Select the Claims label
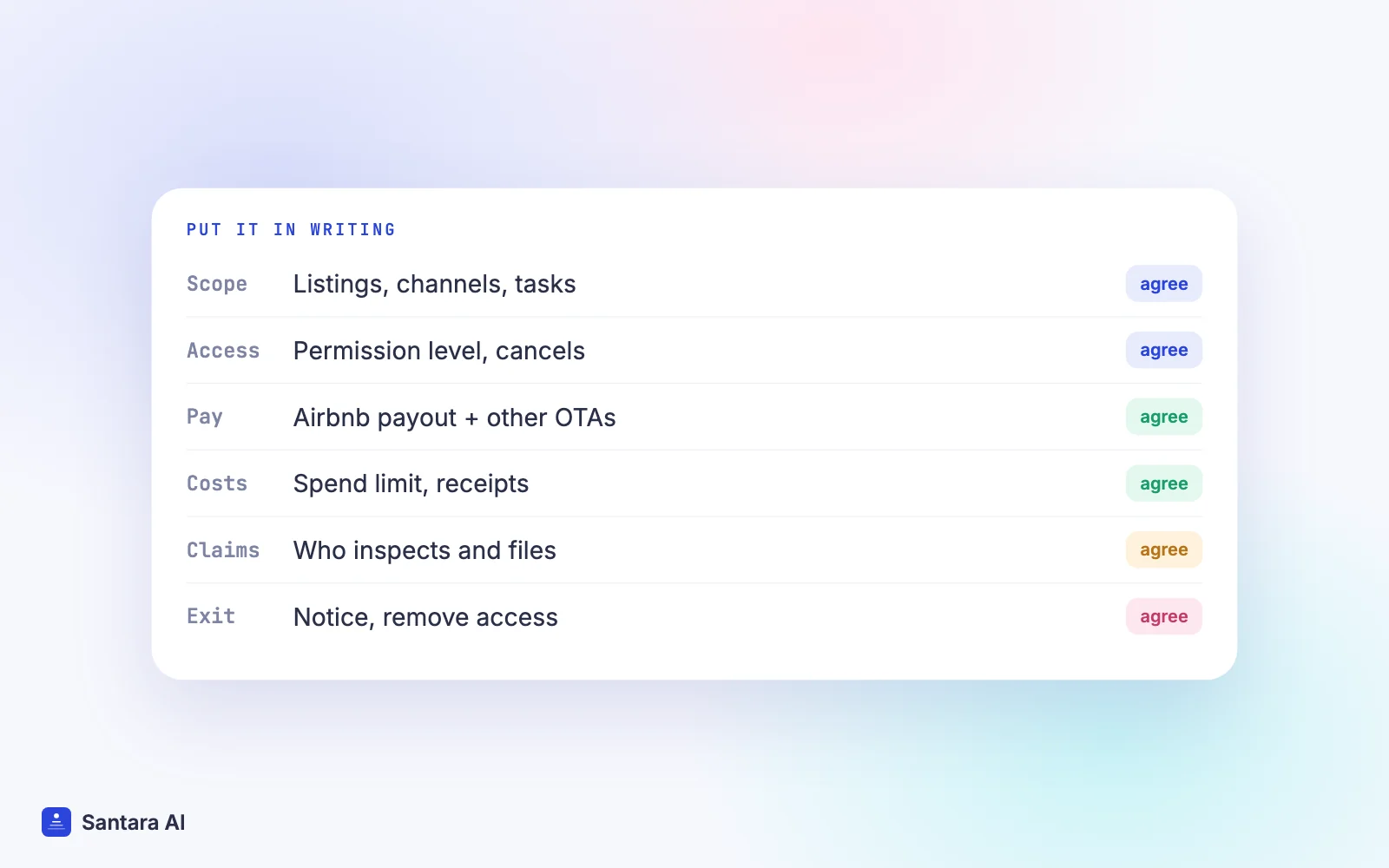This screenshot has height=868, width=1389. click(223, 550)
